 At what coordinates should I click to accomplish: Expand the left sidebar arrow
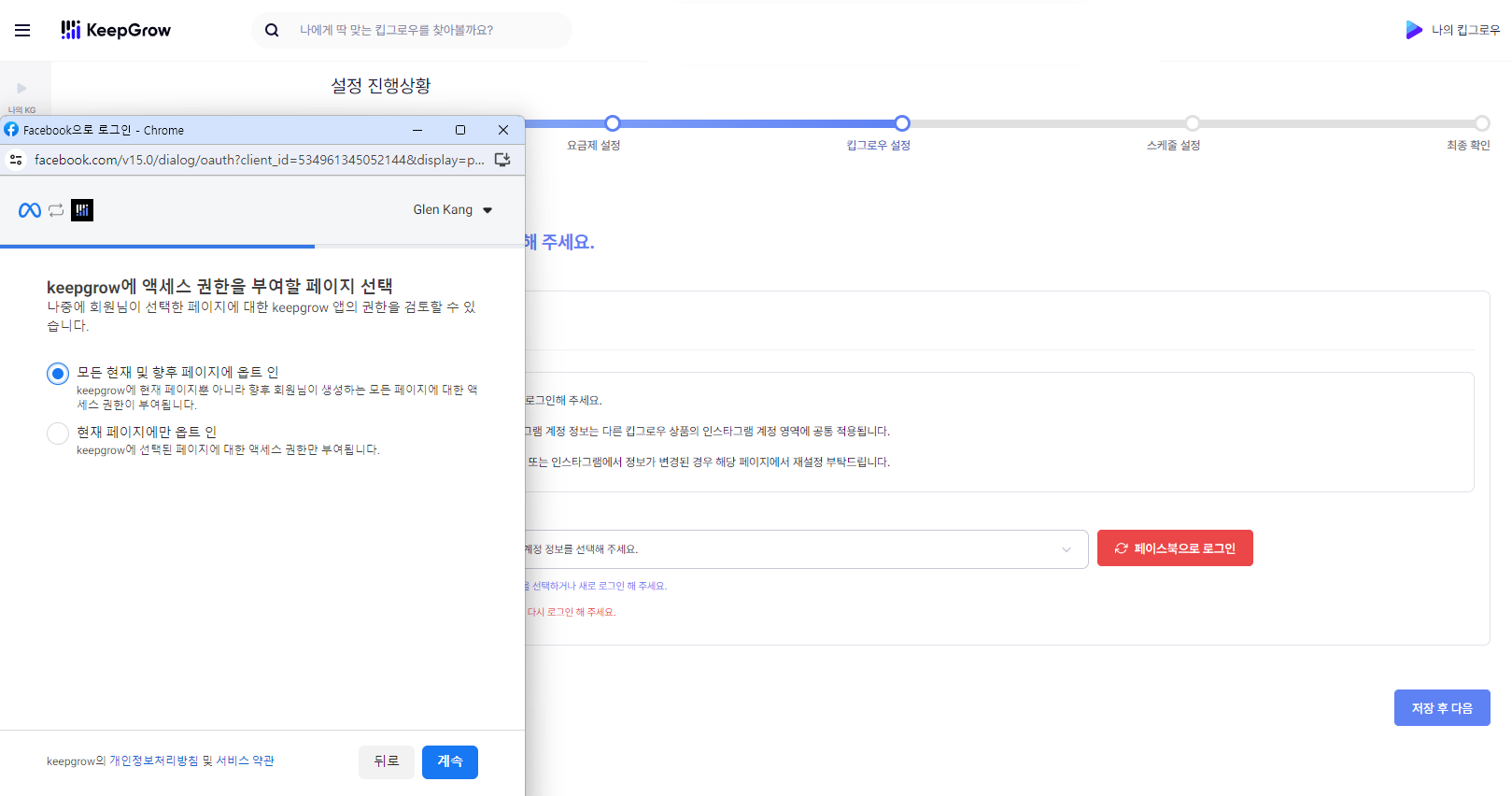pos(21,89)
